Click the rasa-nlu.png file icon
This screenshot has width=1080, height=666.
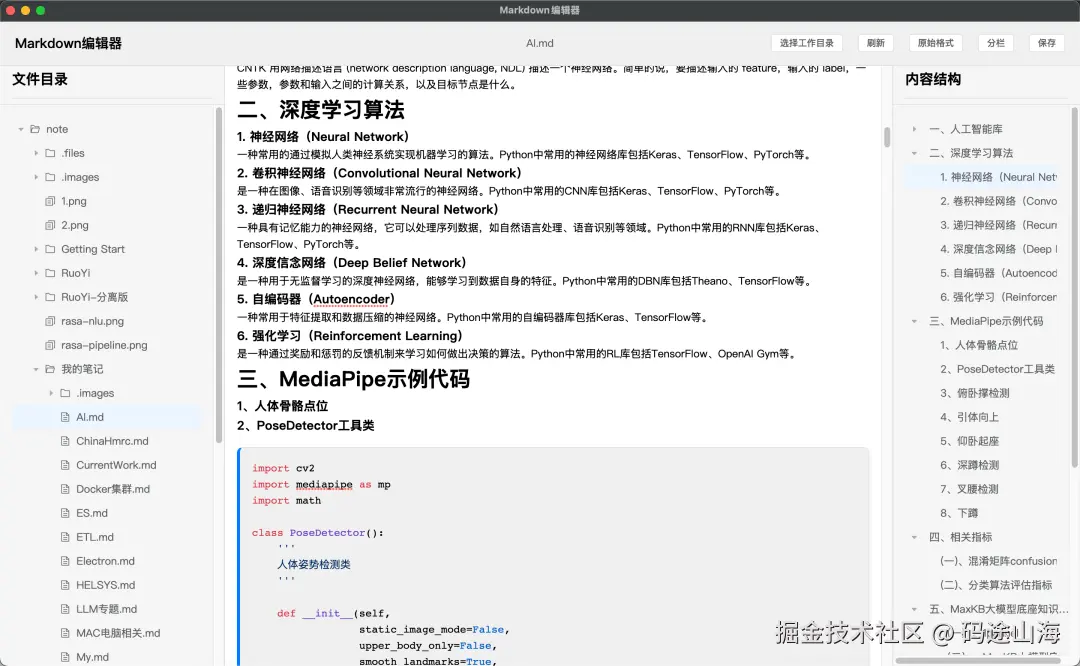click(50, 321)
